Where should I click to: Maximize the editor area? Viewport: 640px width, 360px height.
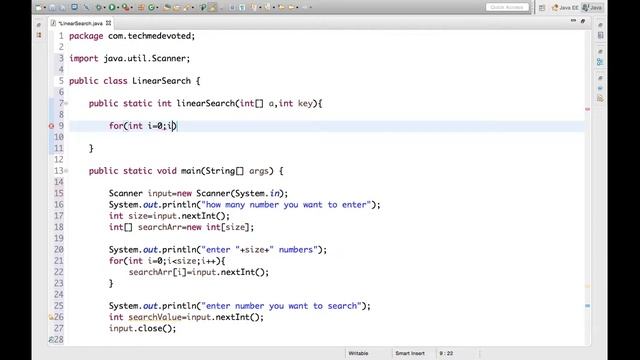tap(583, 21)
